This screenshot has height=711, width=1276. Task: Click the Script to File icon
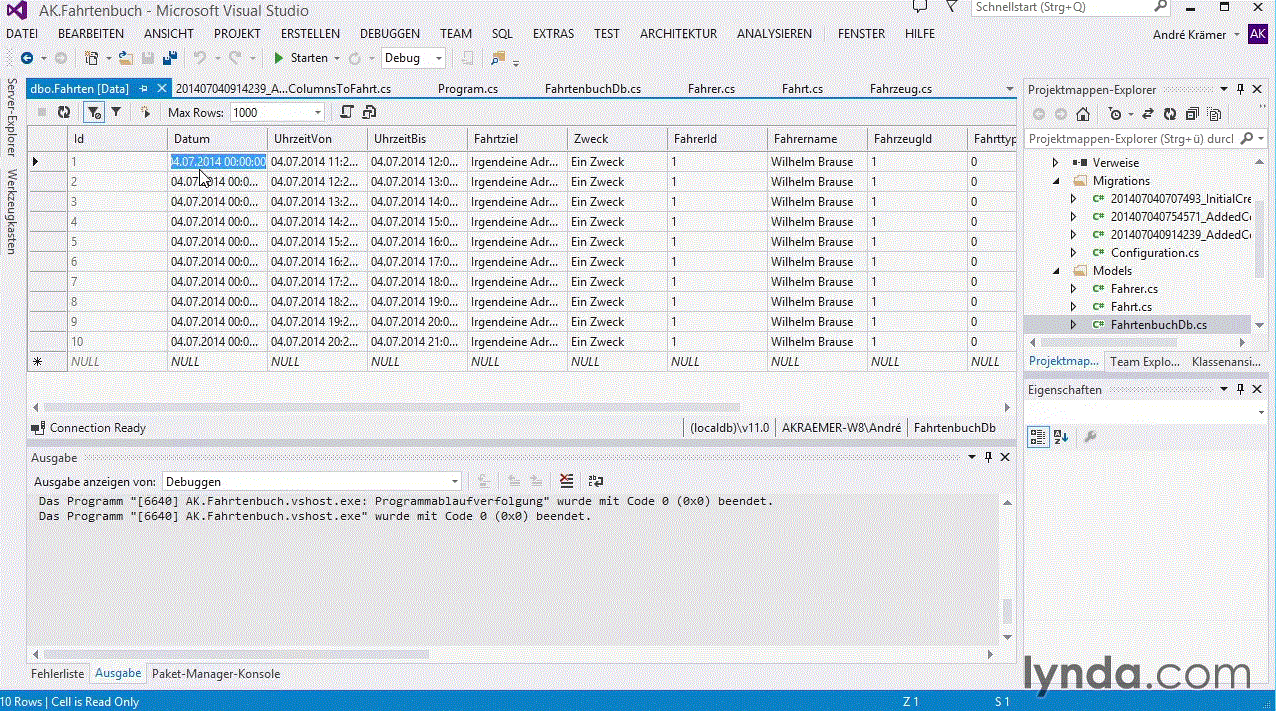(369, 112)
